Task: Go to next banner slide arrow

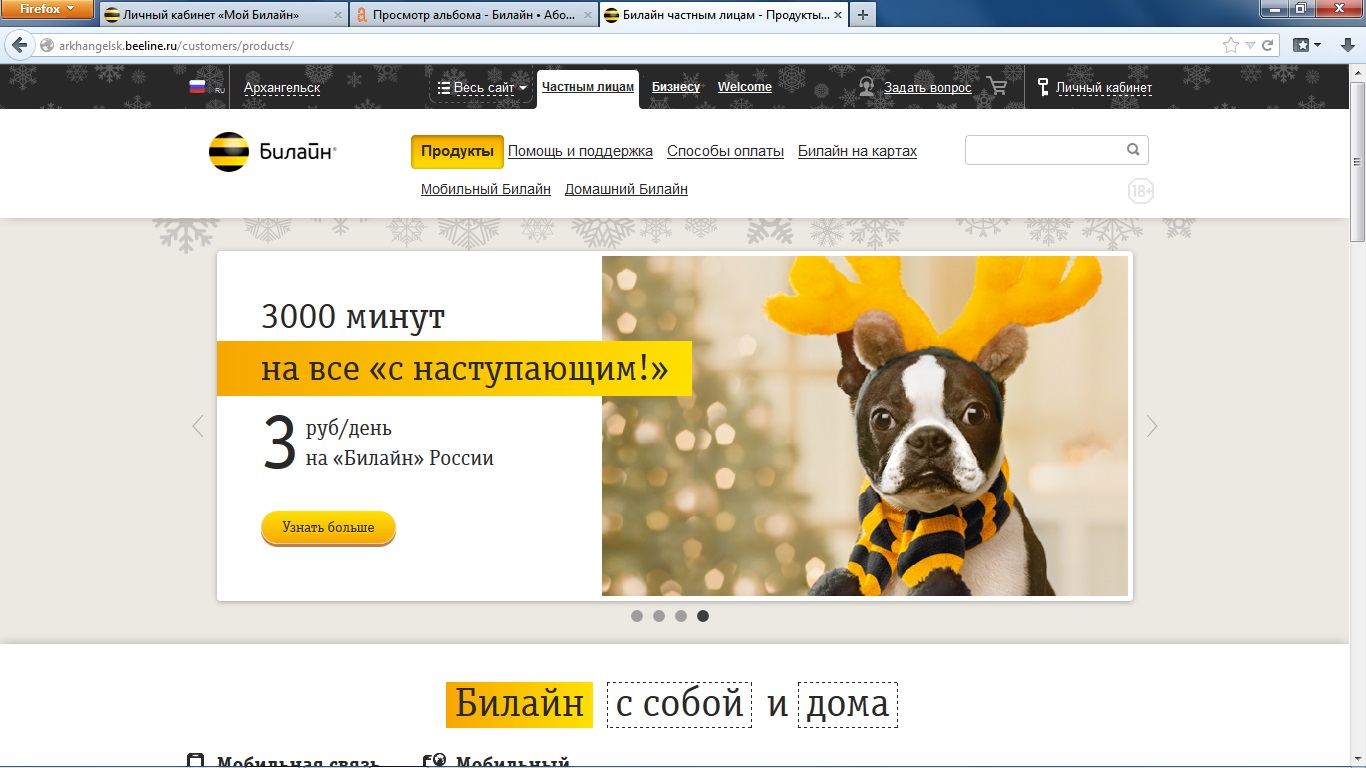Action: click(1152, 427)
